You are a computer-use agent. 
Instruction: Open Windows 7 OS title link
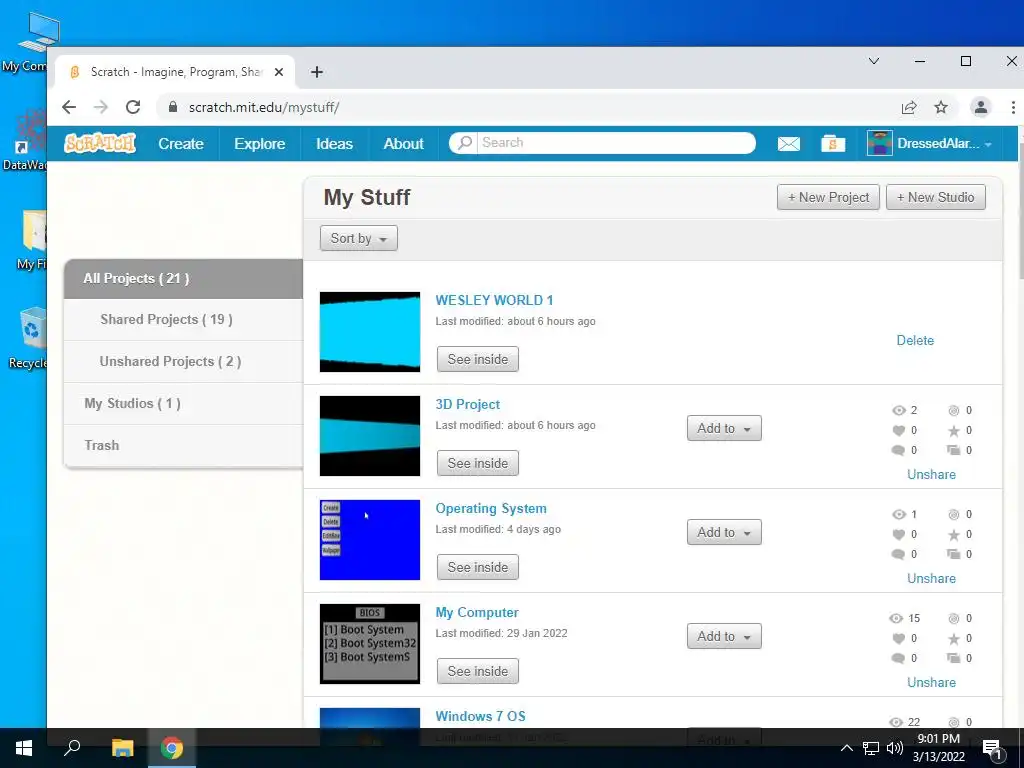tap(481, 716)
